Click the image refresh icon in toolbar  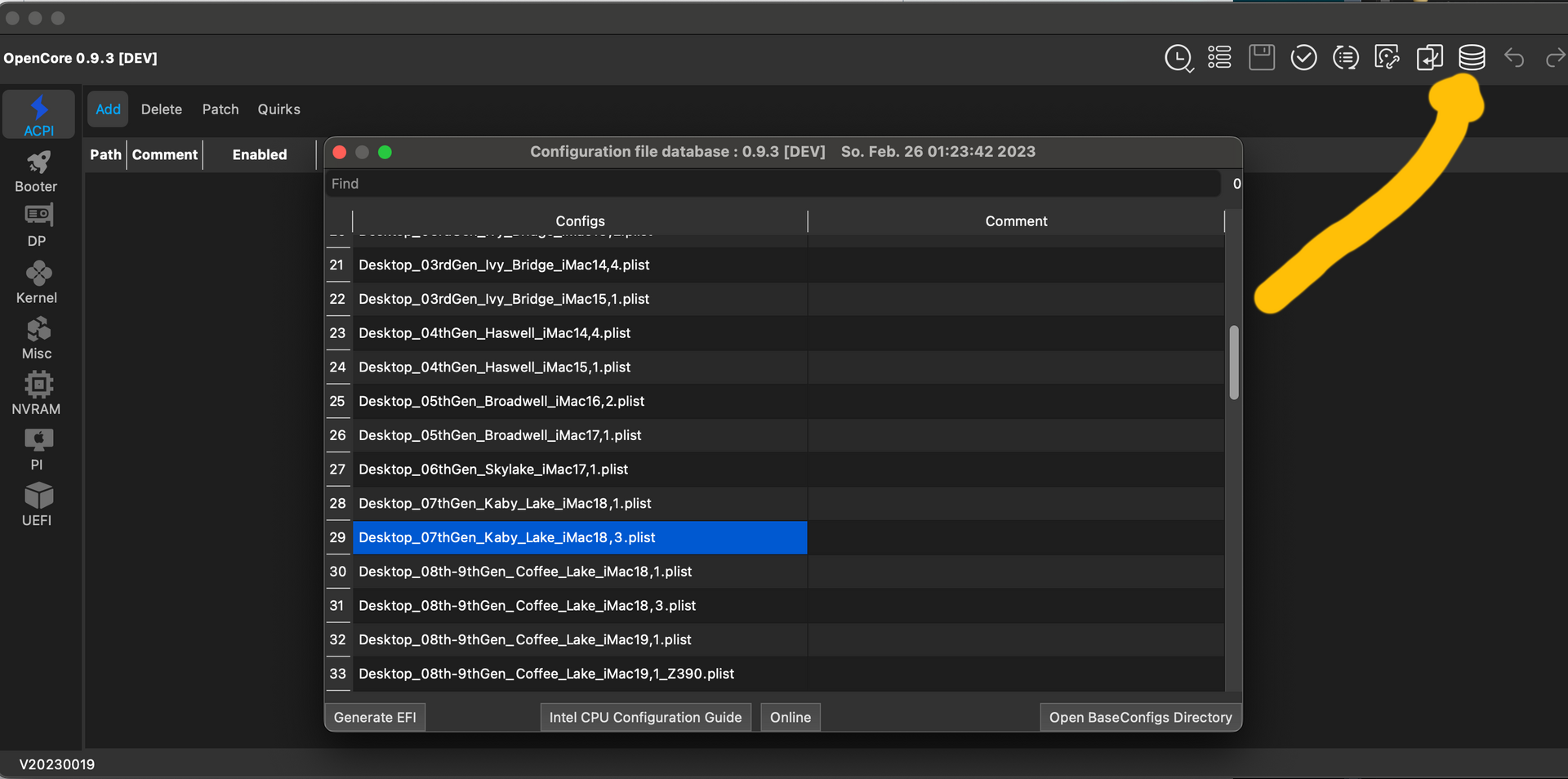tap(1388, 57)
